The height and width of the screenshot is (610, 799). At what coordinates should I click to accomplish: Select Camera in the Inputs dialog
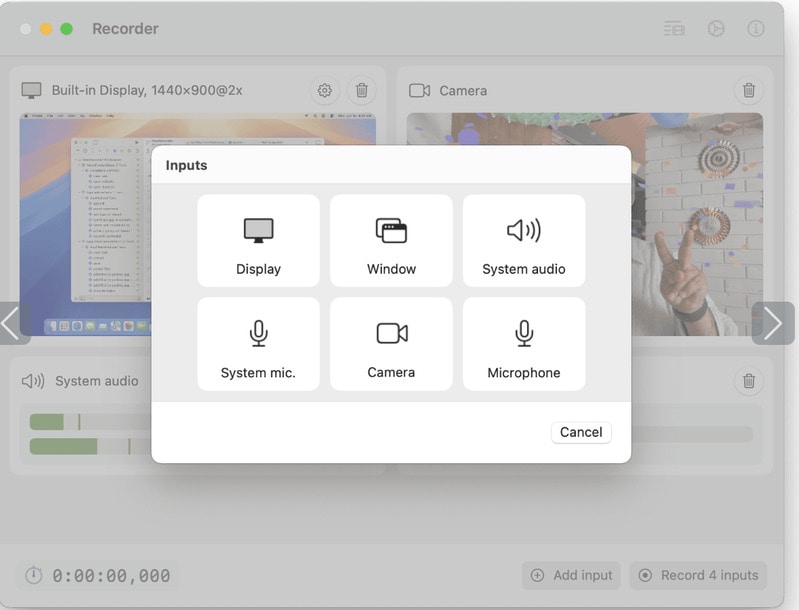tap(391, 344)
